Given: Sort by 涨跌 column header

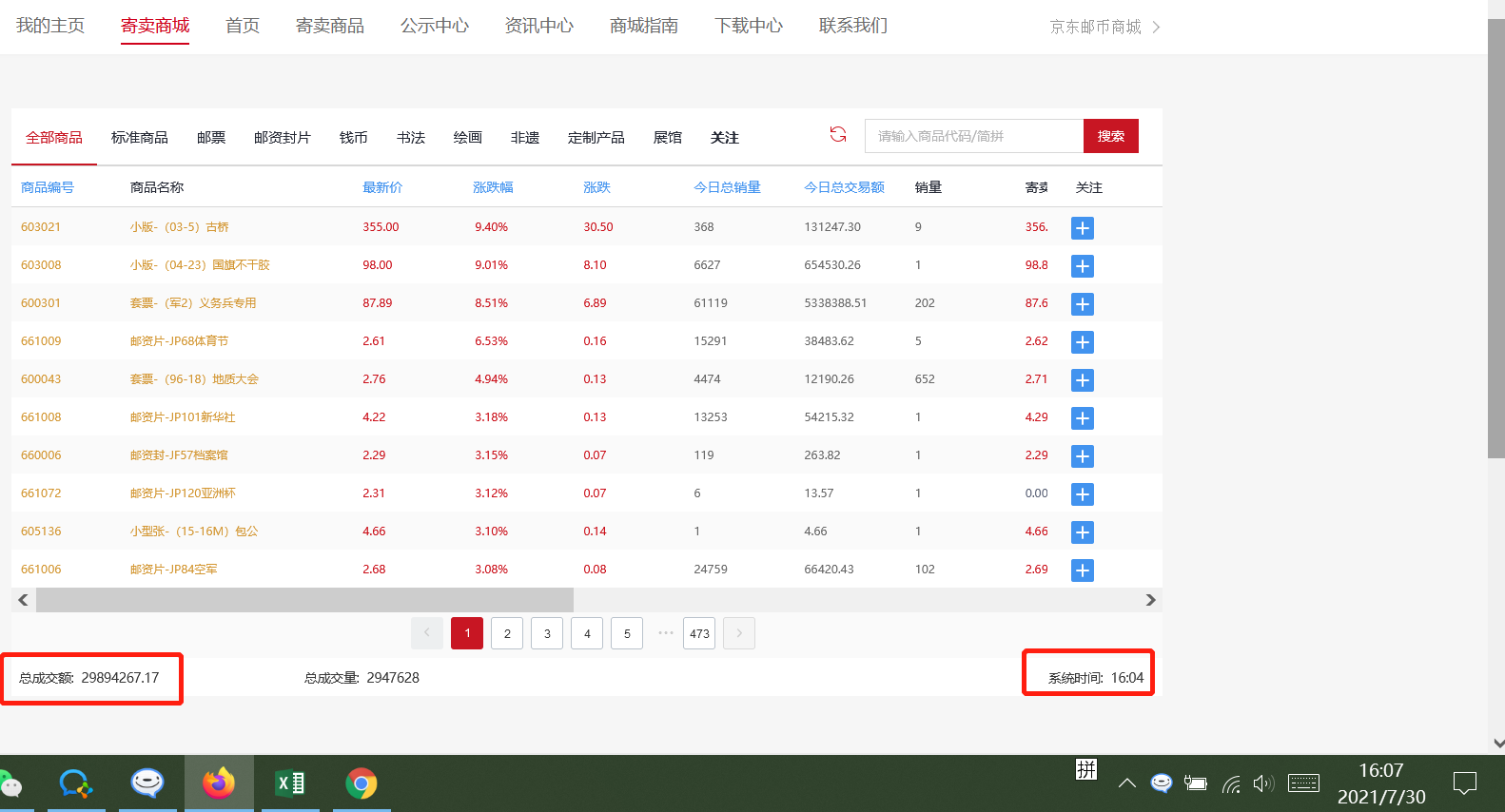Looking at the screenshot, I should 596,187.
